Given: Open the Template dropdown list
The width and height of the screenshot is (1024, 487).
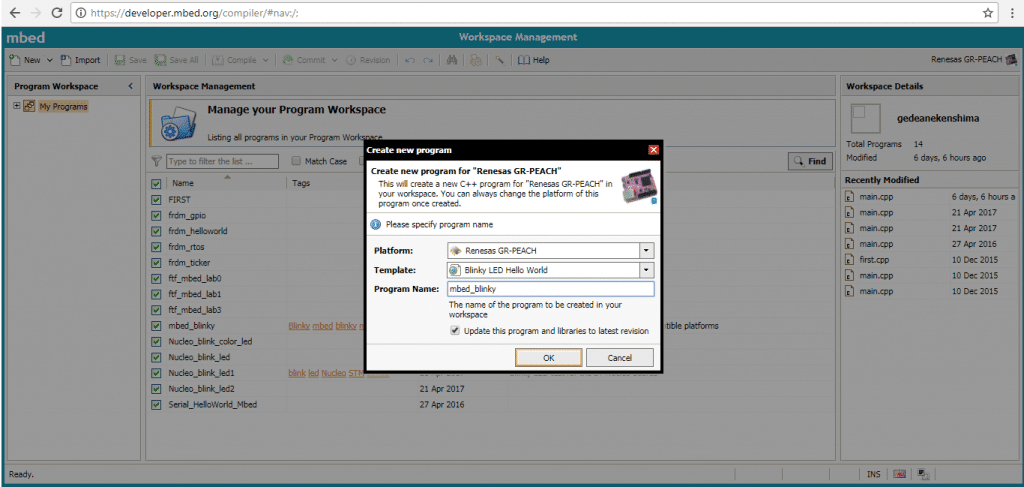Looking at the screenshot, I should 646,270.
